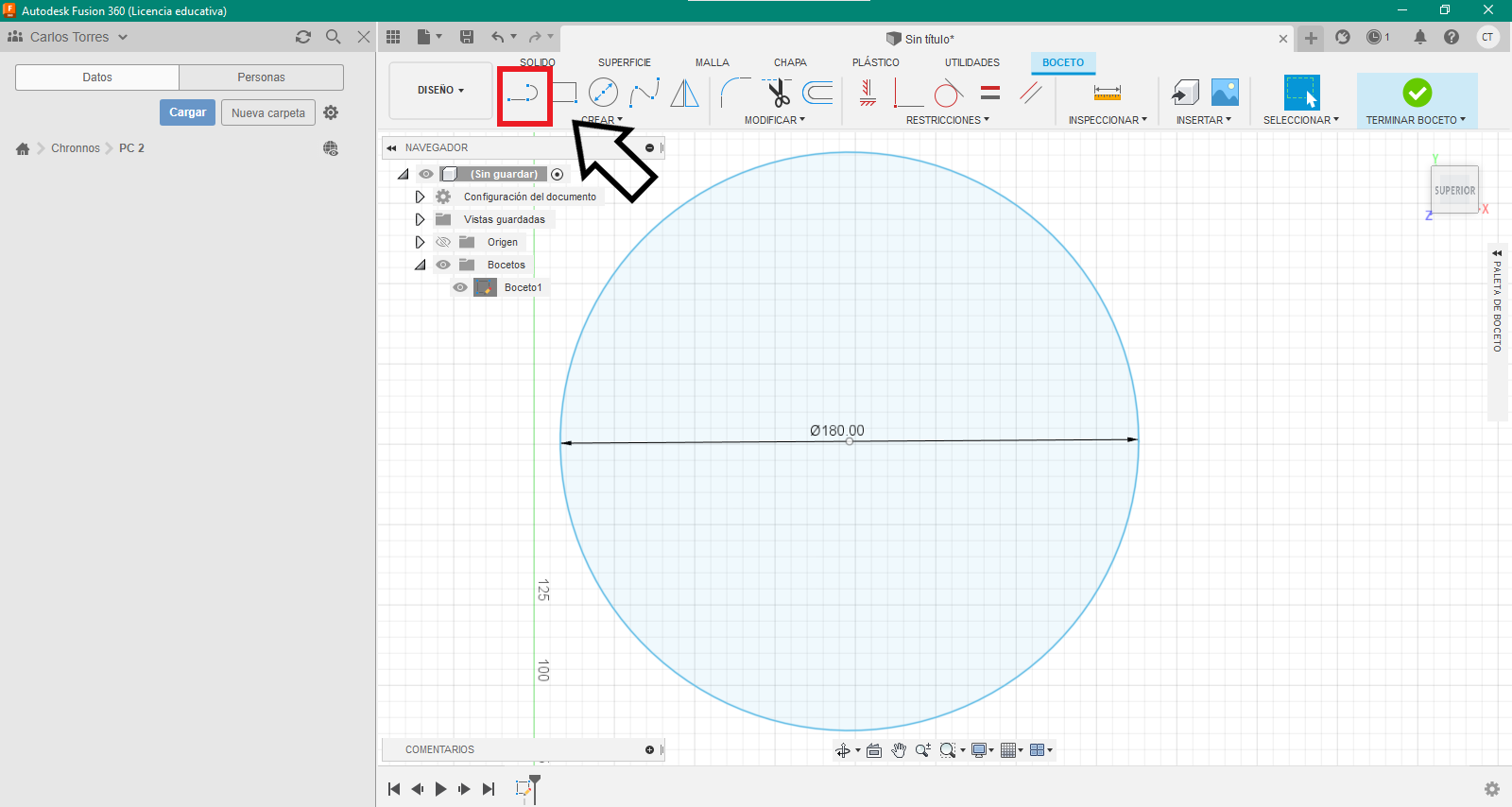
Task: Click TERMINAR BOCETO label
Action: [x=1416, y=120]
